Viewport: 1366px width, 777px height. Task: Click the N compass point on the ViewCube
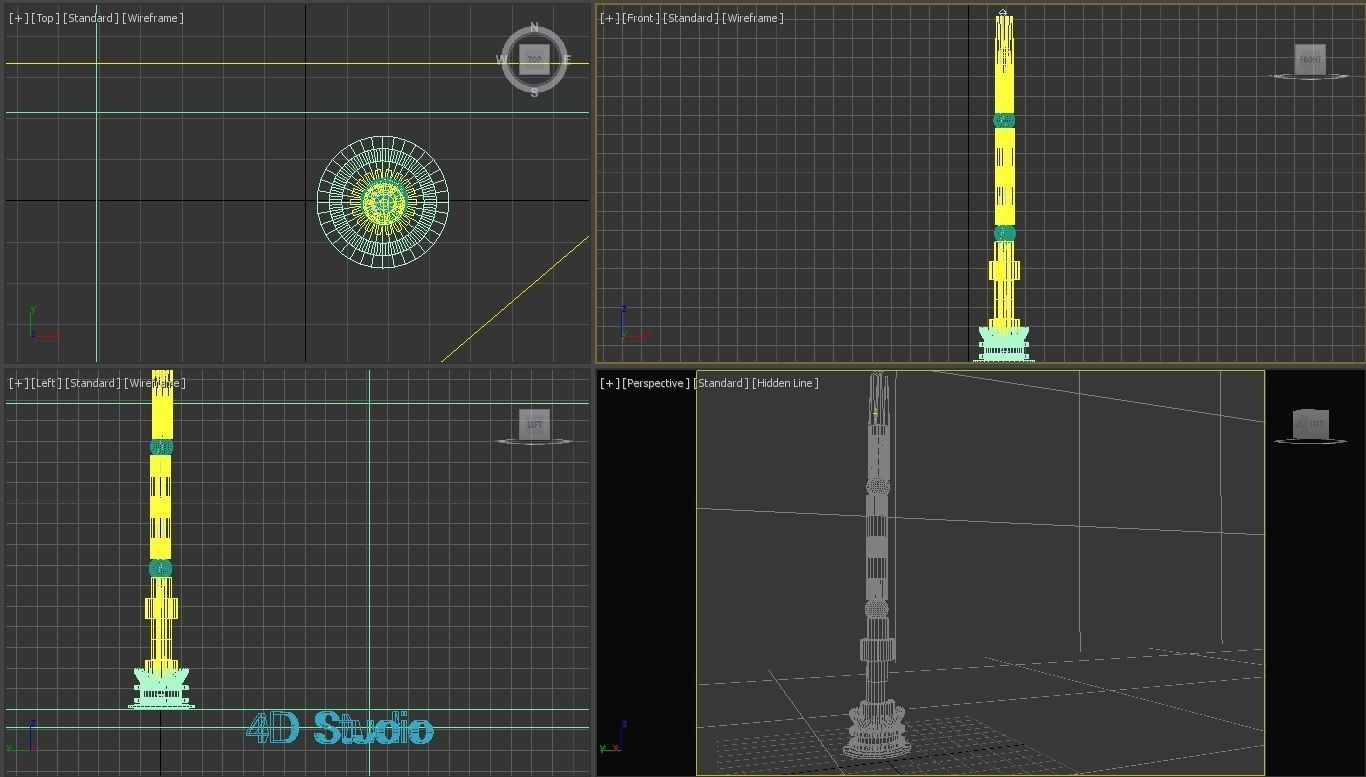(534, 27)
